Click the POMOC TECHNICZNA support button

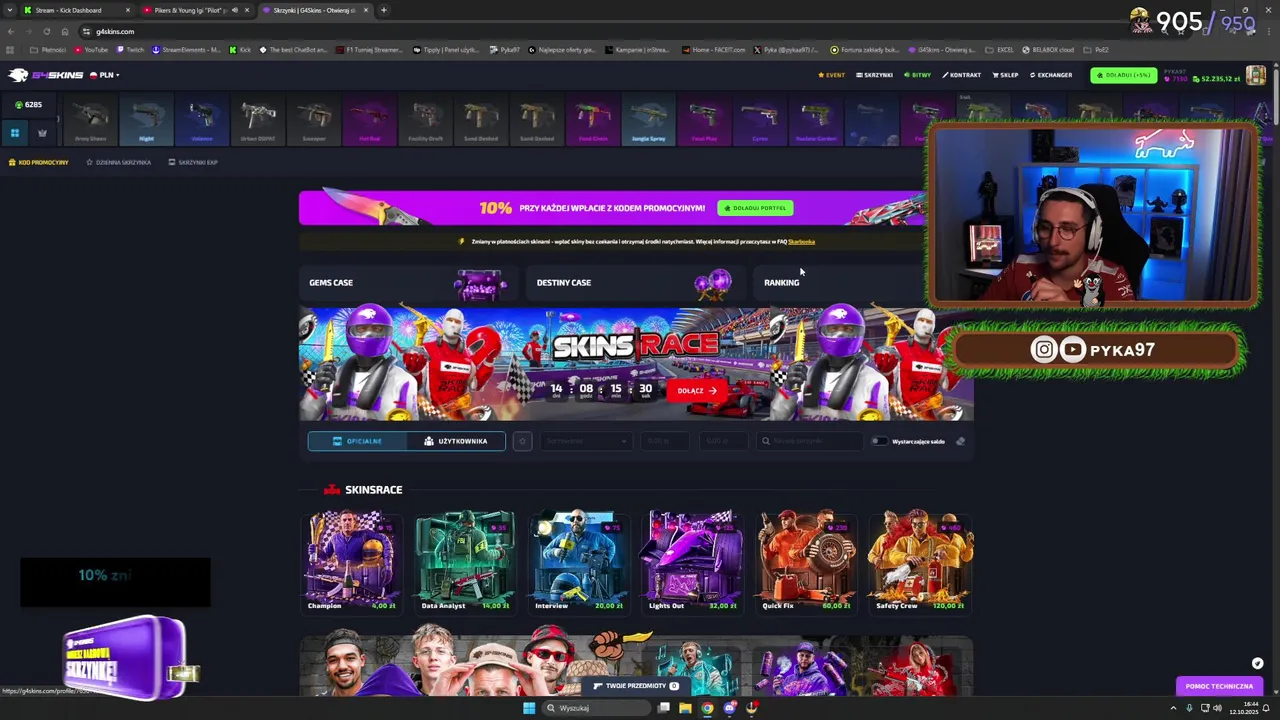(x=1219, y=686)
